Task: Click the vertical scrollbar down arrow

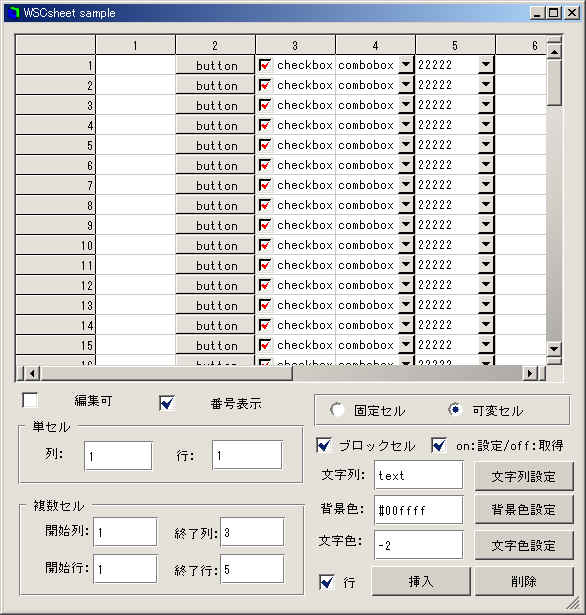Action: point(554,348)
